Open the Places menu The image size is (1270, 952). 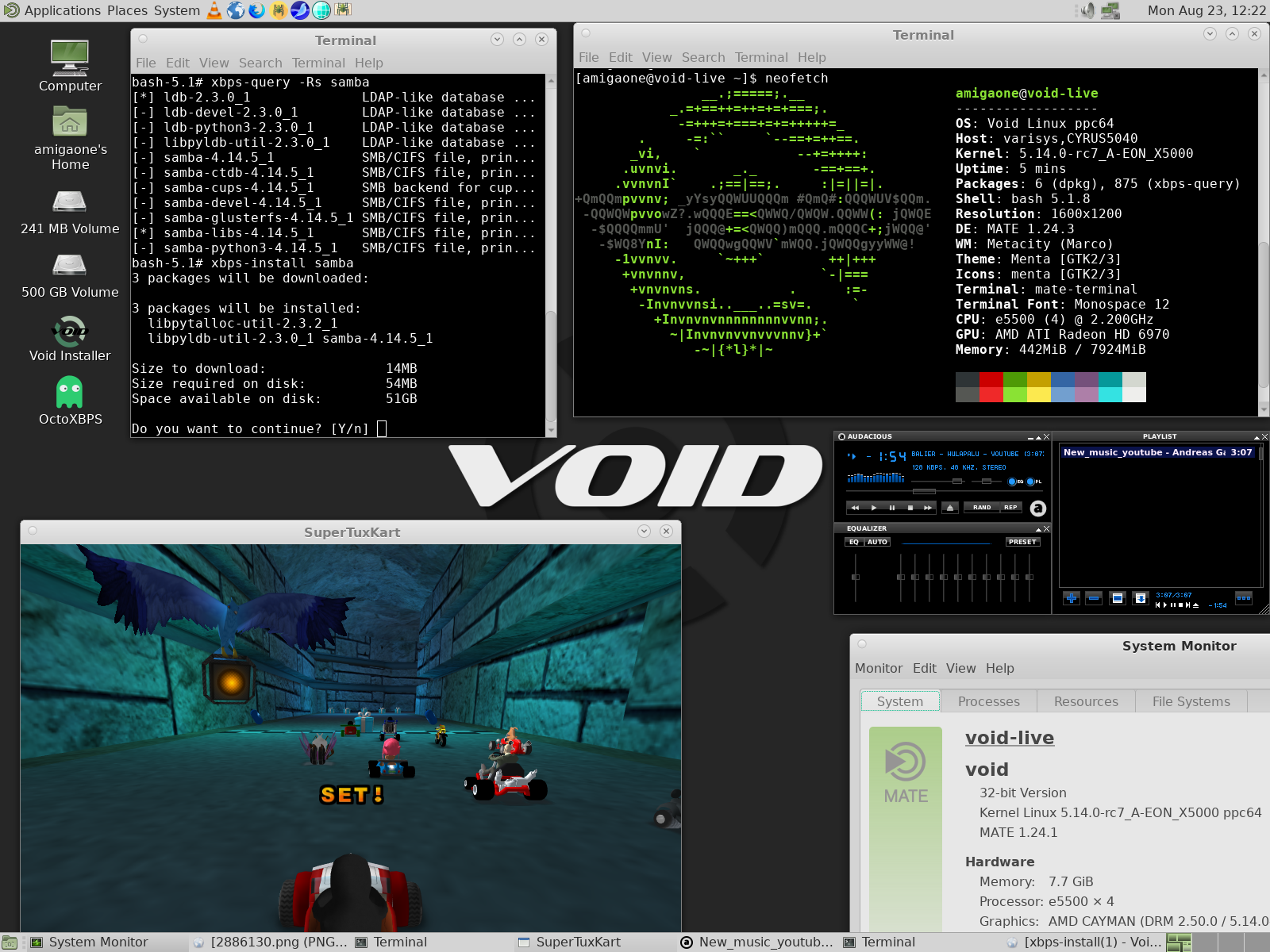(127, 10)
